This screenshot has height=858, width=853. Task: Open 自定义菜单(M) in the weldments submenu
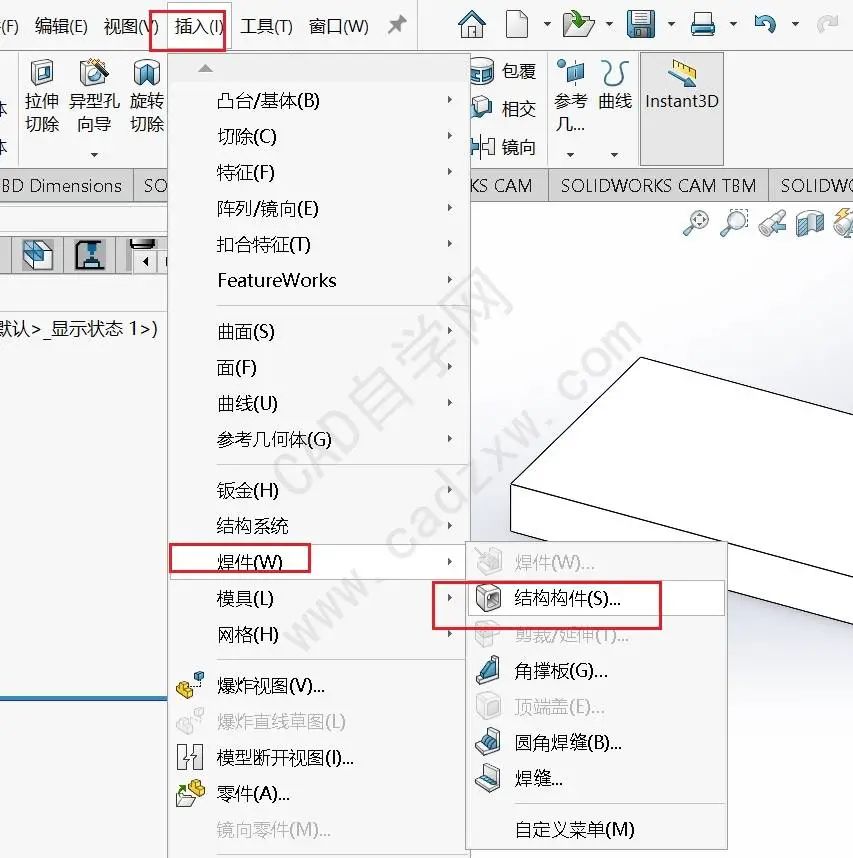click(x=596, y=830)
